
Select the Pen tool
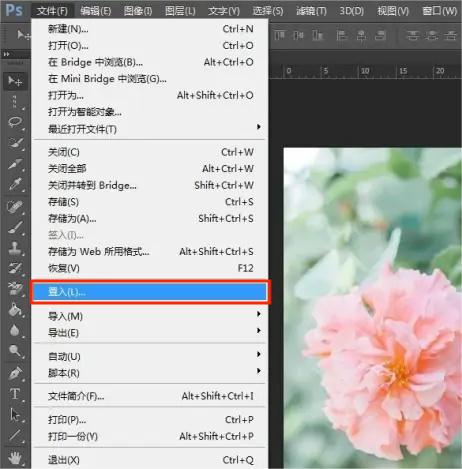coord(15,373)
